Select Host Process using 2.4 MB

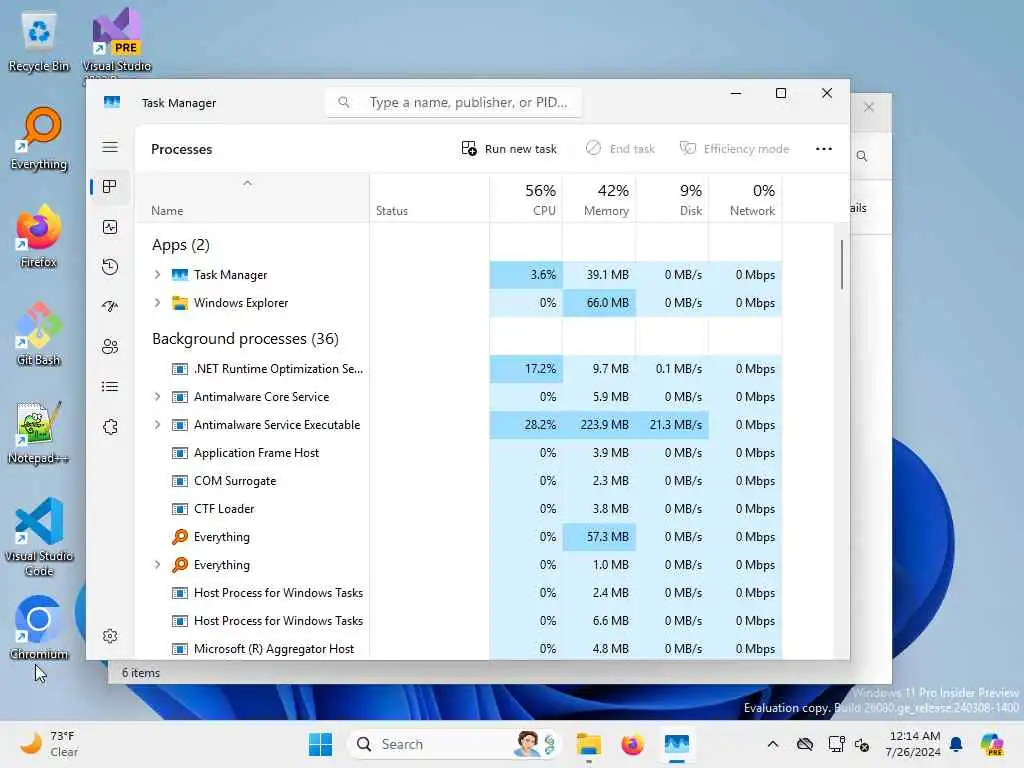[x=459, y=593]
